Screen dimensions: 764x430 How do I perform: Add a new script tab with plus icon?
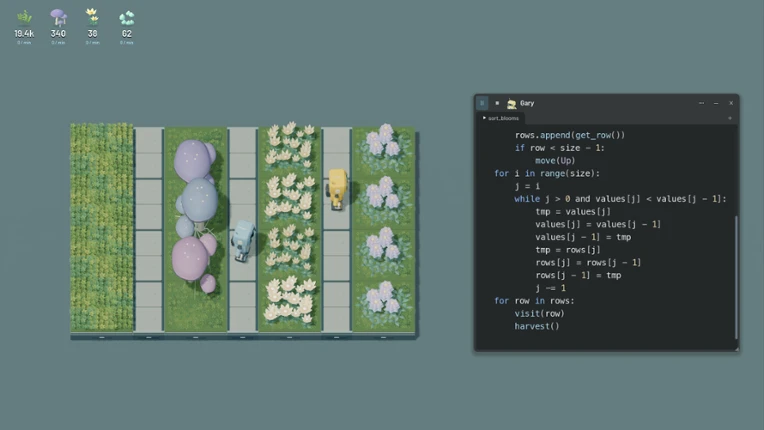click(x=729, y=118)
